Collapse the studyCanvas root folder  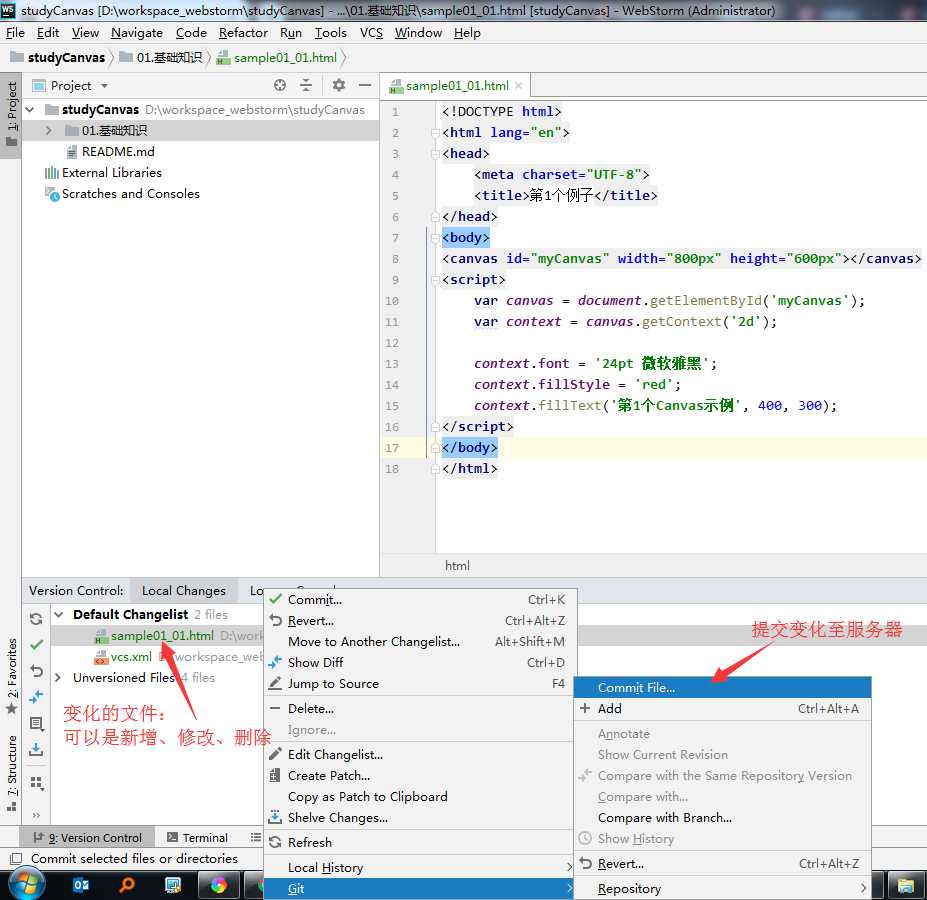click(x=30, y=109)
